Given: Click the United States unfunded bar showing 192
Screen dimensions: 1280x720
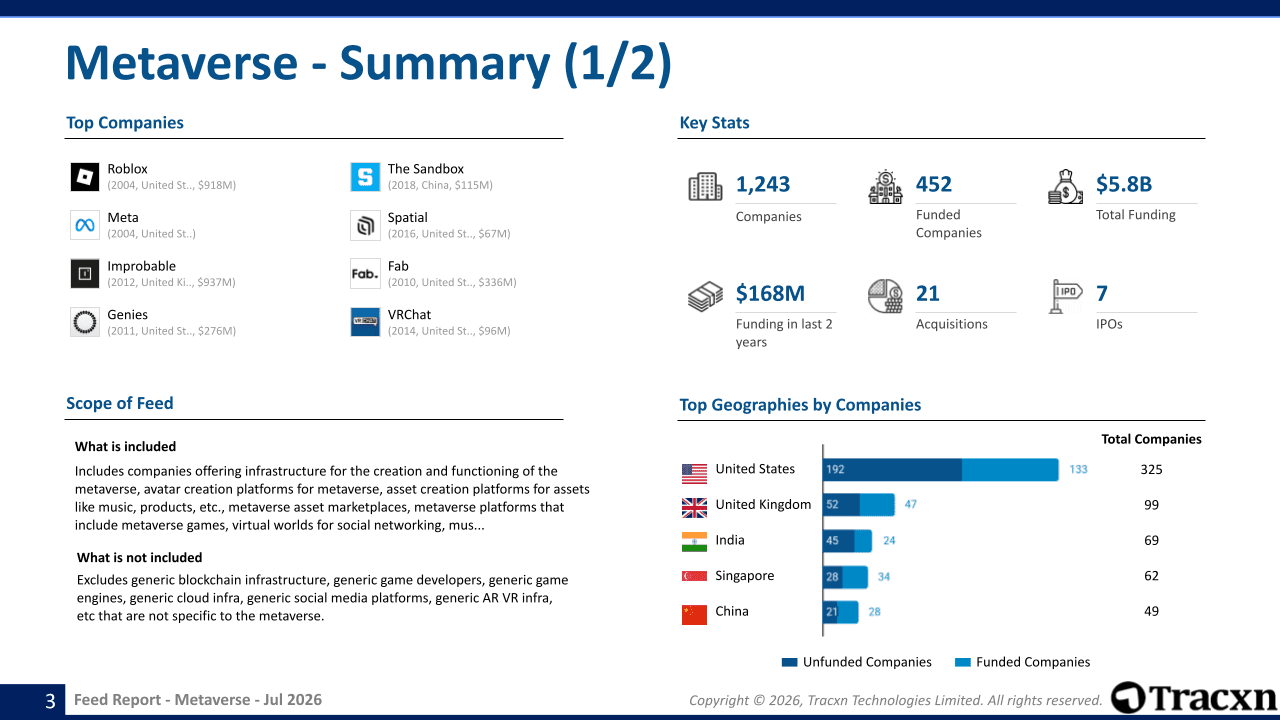Looking at the screenshot, I should (892, 469).
